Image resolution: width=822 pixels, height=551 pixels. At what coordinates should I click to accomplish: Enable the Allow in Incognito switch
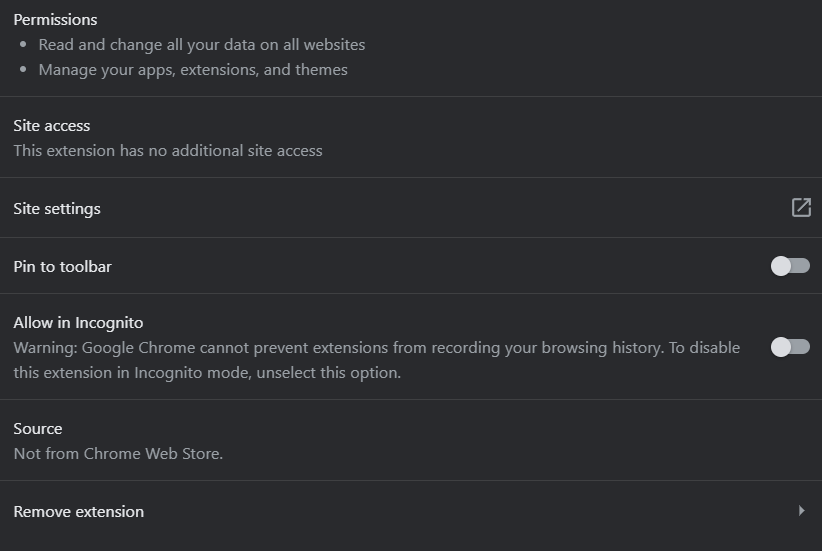point(790,347)
